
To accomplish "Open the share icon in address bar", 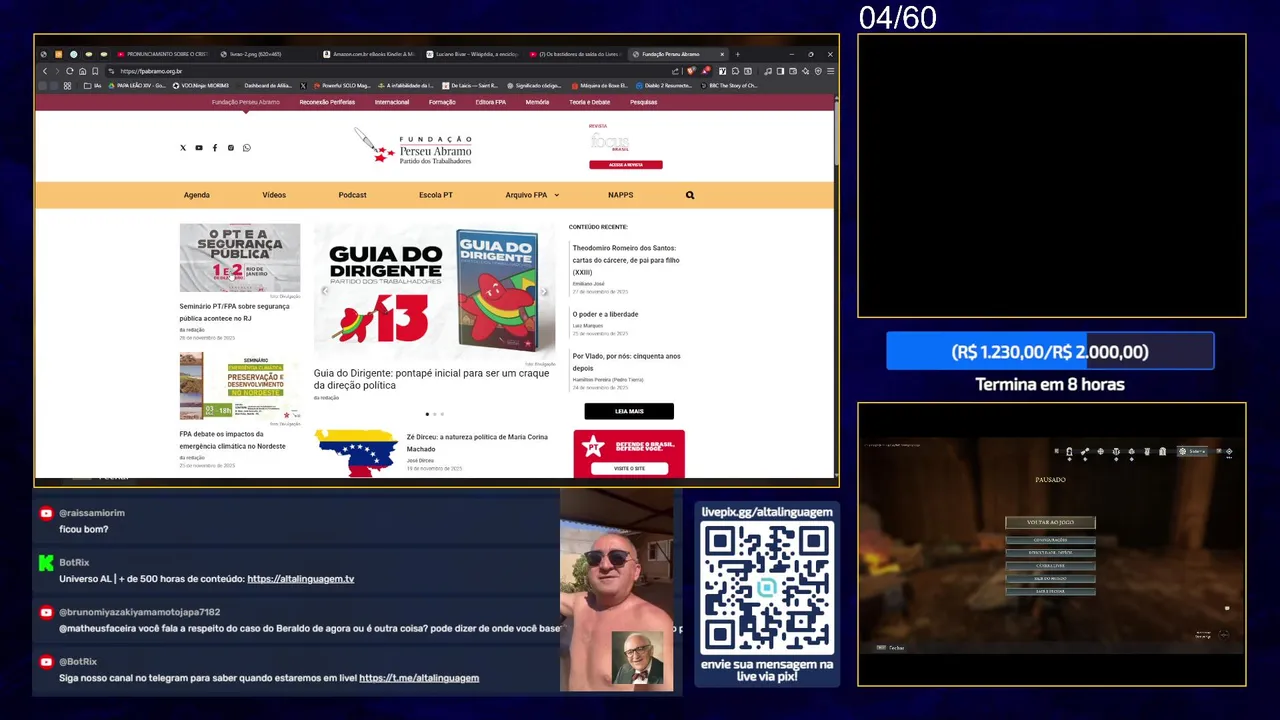I will point(676,71).
